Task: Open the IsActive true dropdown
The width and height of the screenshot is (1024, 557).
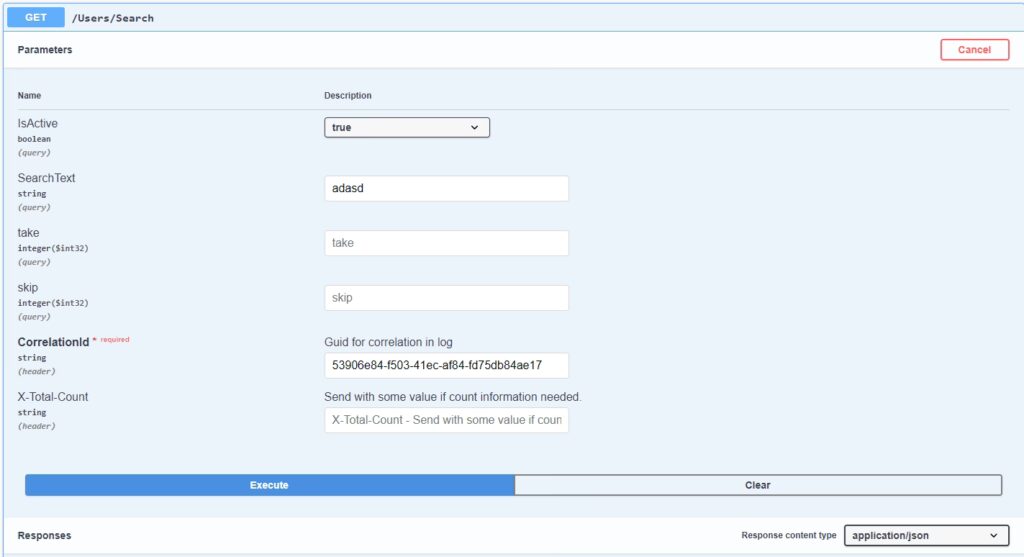Action: tap(406, 128)
